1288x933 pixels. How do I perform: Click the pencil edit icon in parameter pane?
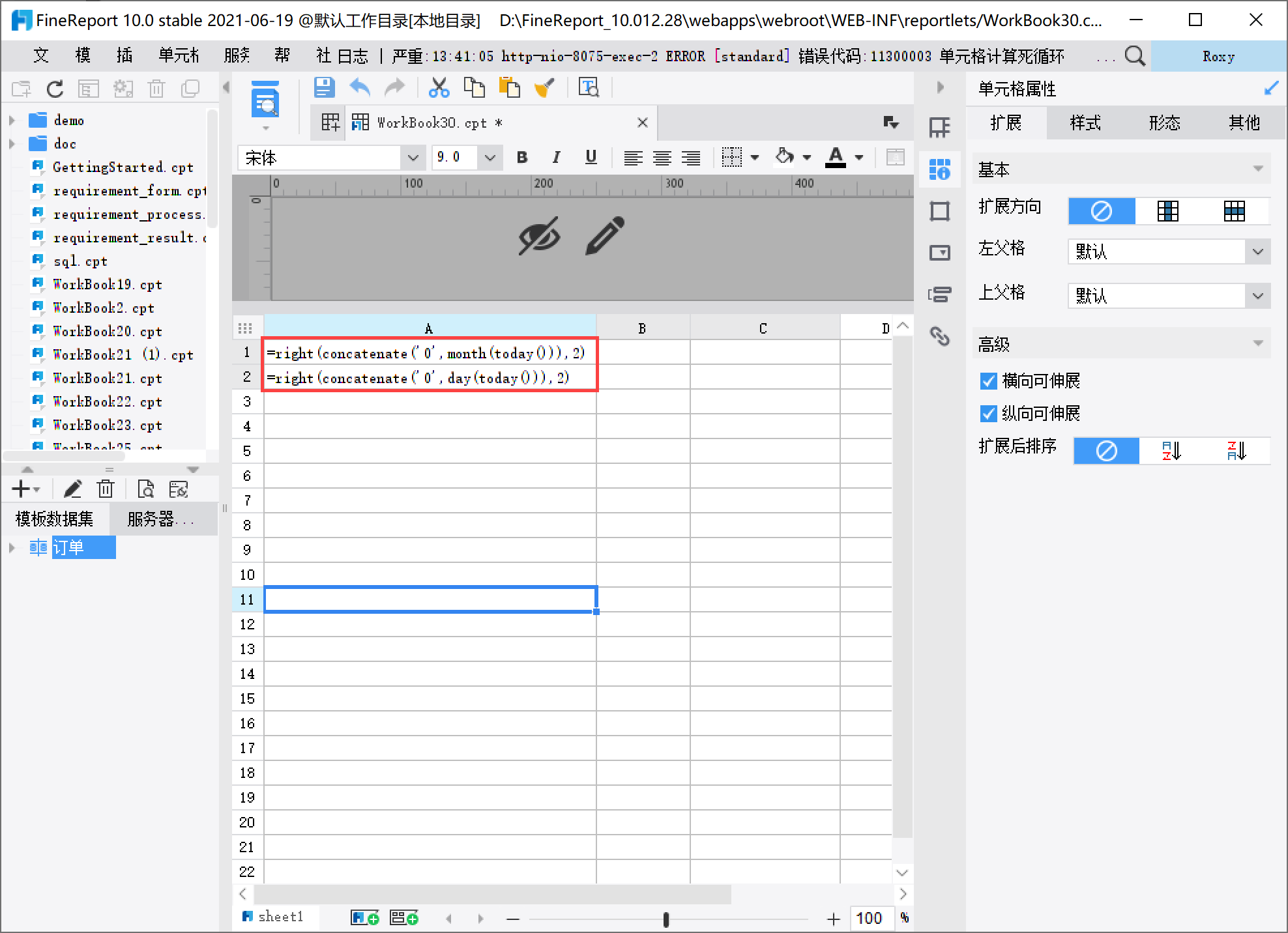point(604,236)
